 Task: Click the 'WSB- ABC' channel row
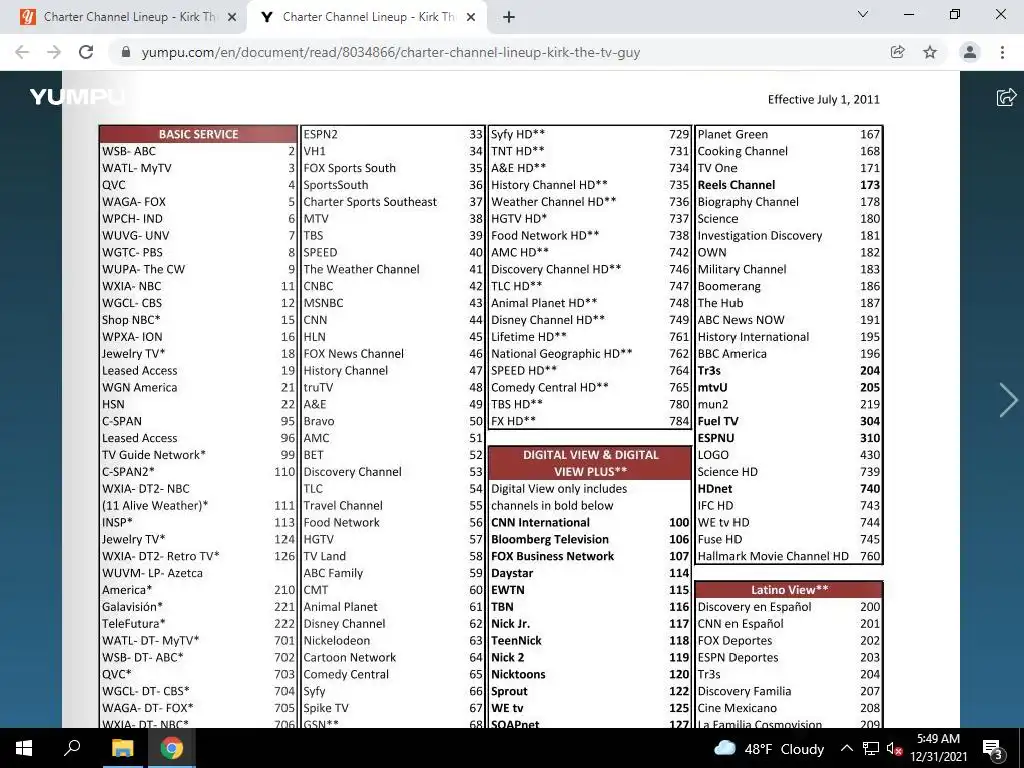click(199, 151)
